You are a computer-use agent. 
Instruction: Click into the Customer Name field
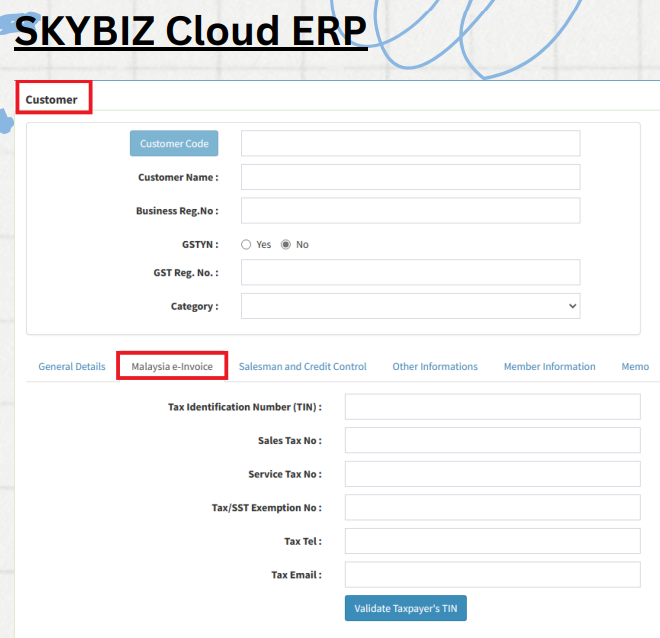tap(410, 177)
